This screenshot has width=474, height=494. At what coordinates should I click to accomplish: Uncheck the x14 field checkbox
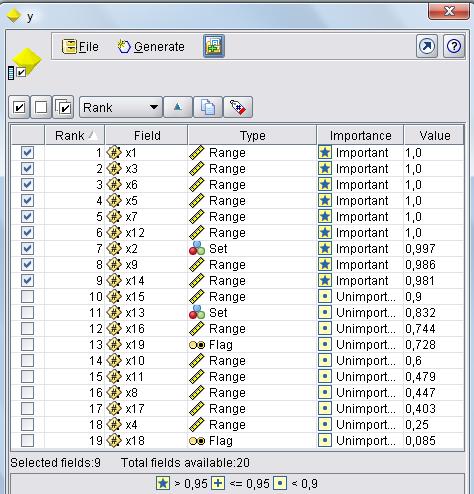coord(27,281)
